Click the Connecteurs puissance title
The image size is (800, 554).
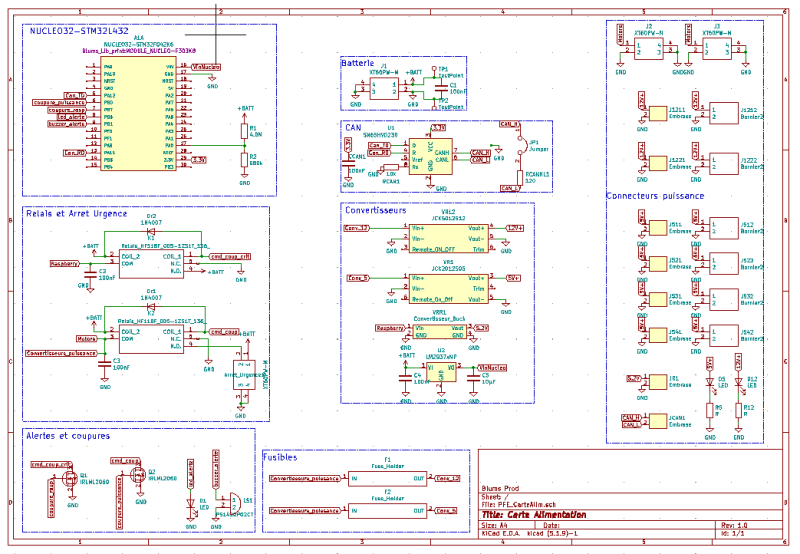(655, 196)
